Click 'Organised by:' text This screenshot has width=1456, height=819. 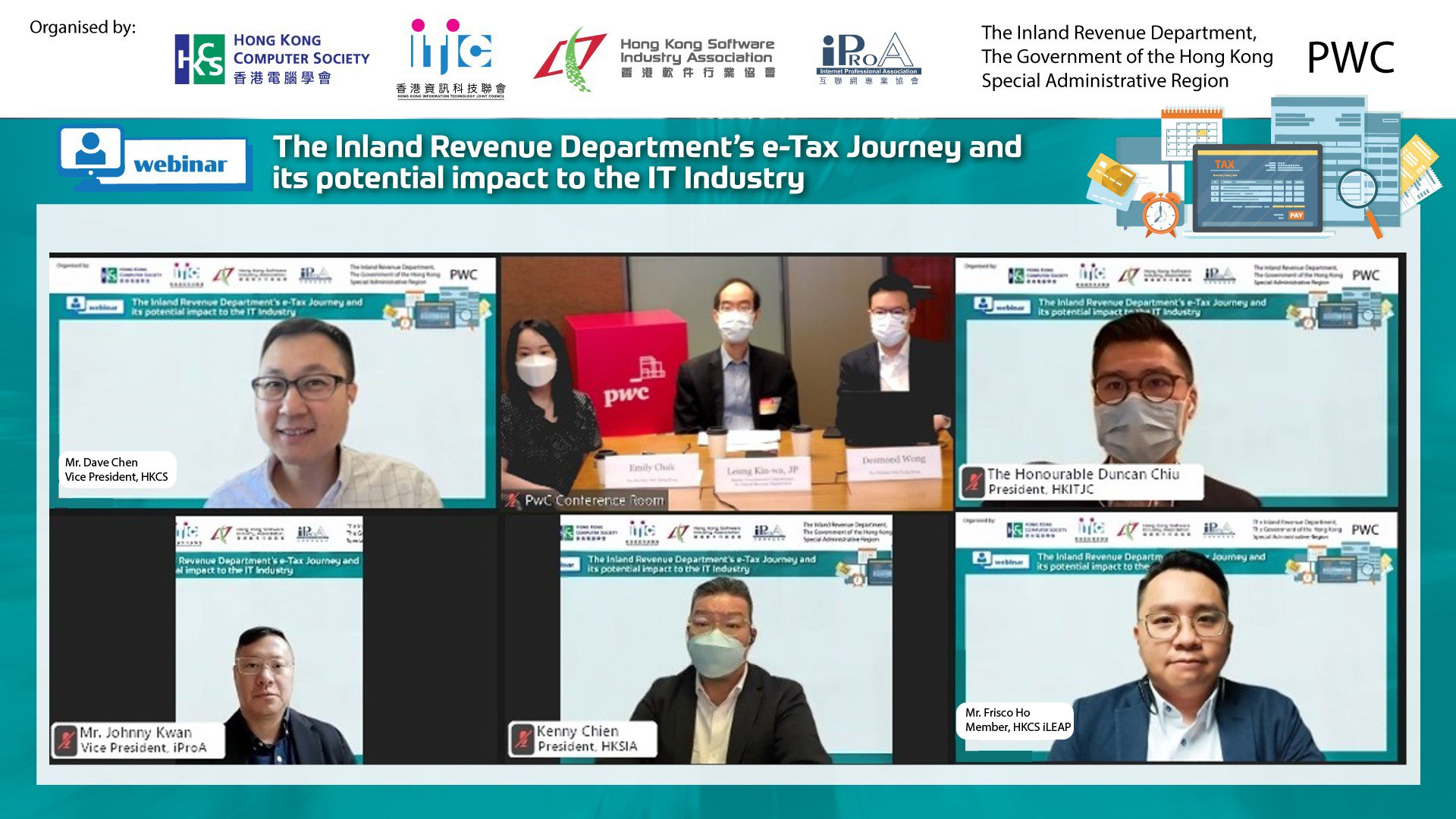83,27
